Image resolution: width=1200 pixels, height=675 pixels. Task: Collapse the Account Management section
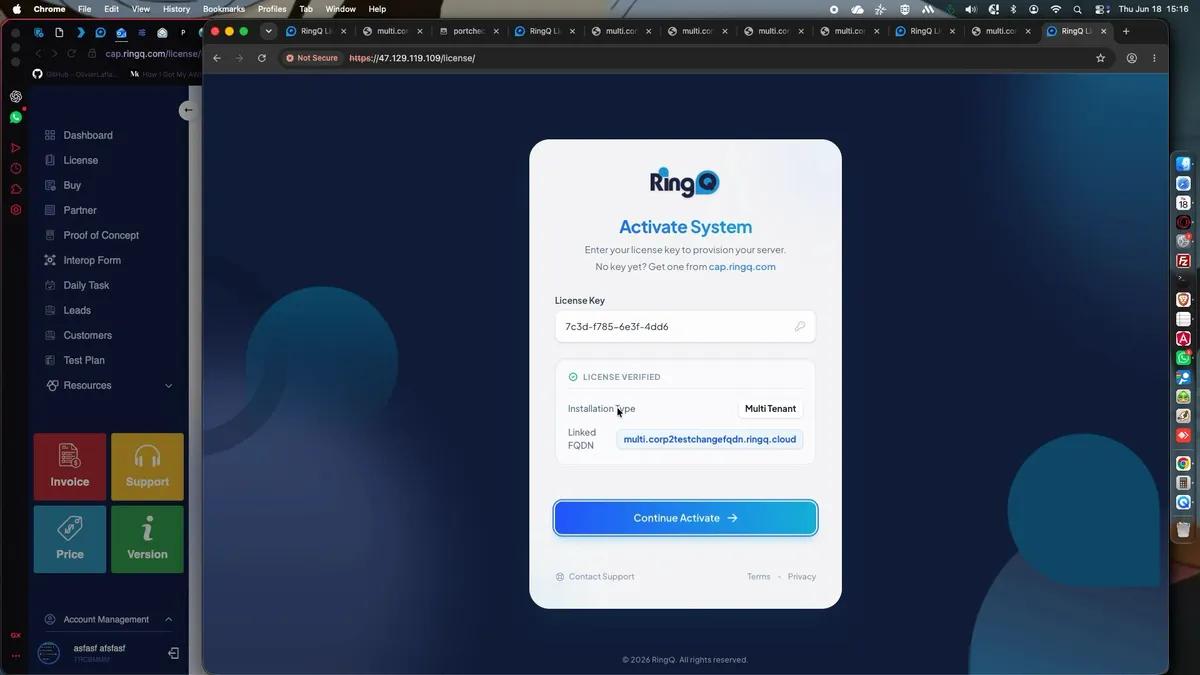pos(109,619)
